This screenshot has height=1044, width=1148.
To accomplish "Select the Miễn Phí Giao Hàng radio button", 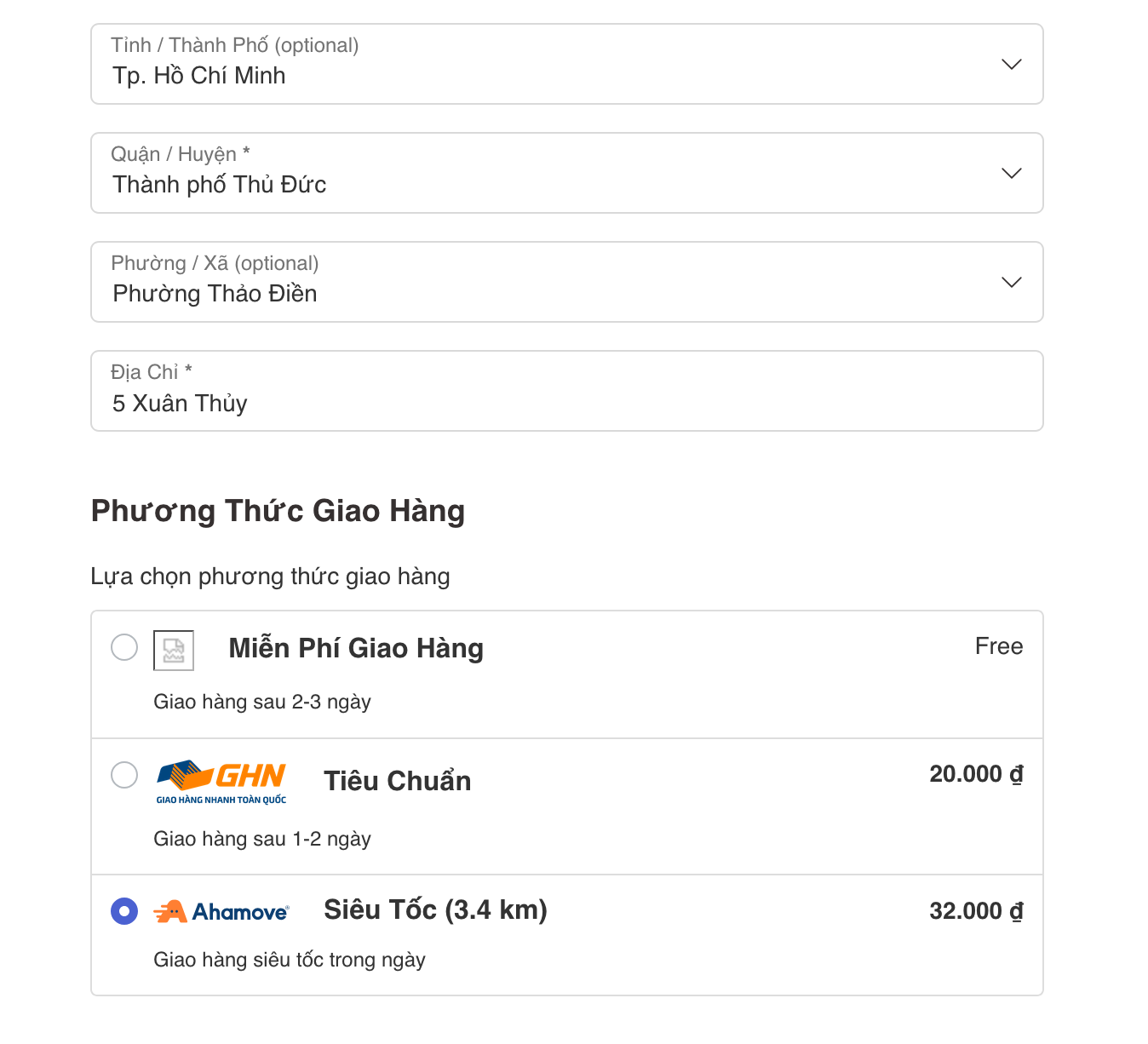I will (124, 647).
